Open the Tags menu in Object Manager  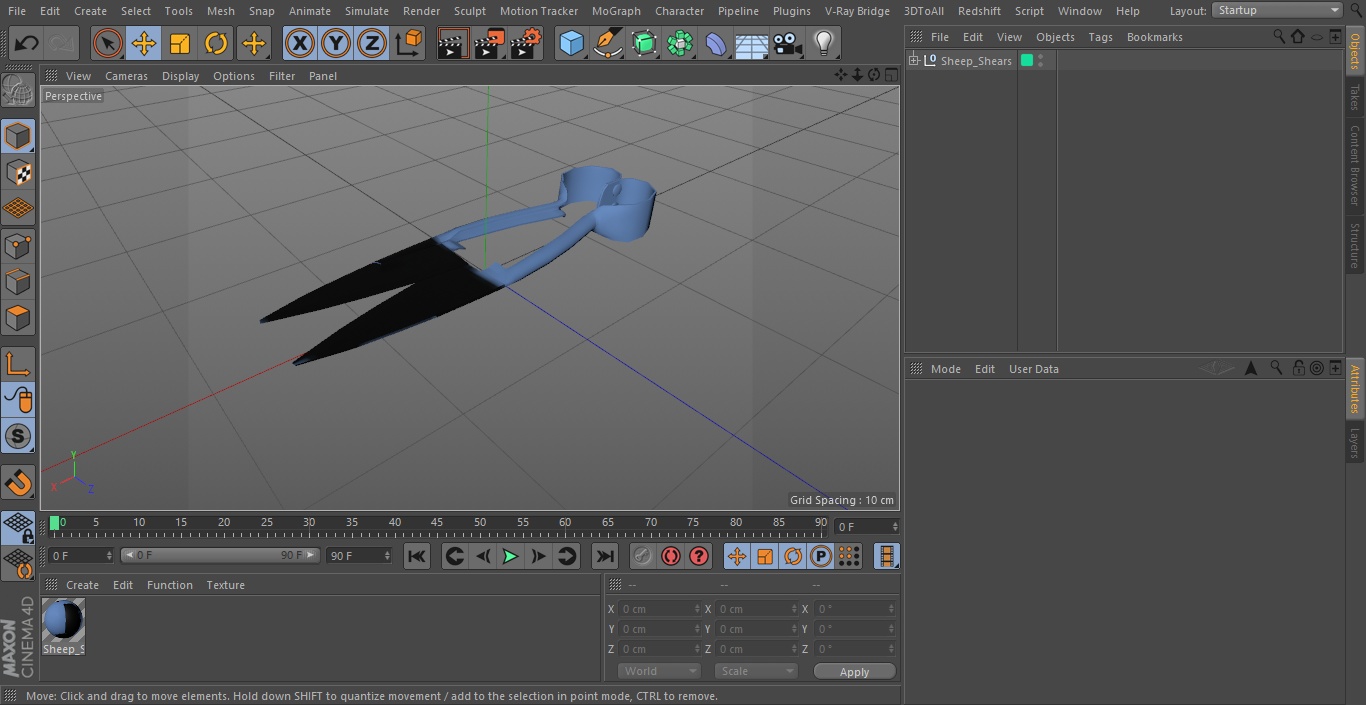(1100, 37)
